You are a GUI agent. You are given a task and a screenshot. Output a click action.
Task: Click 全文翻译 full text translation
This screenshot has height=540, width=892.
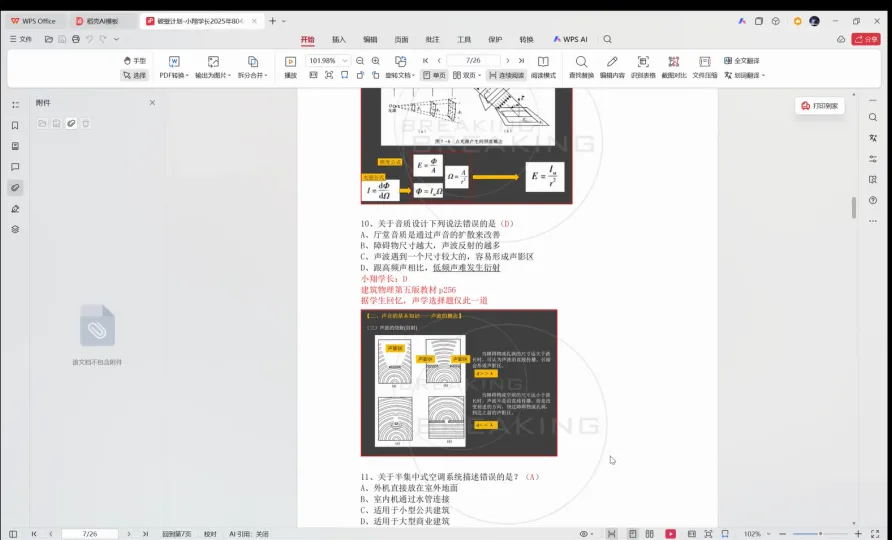click(742, 60)
